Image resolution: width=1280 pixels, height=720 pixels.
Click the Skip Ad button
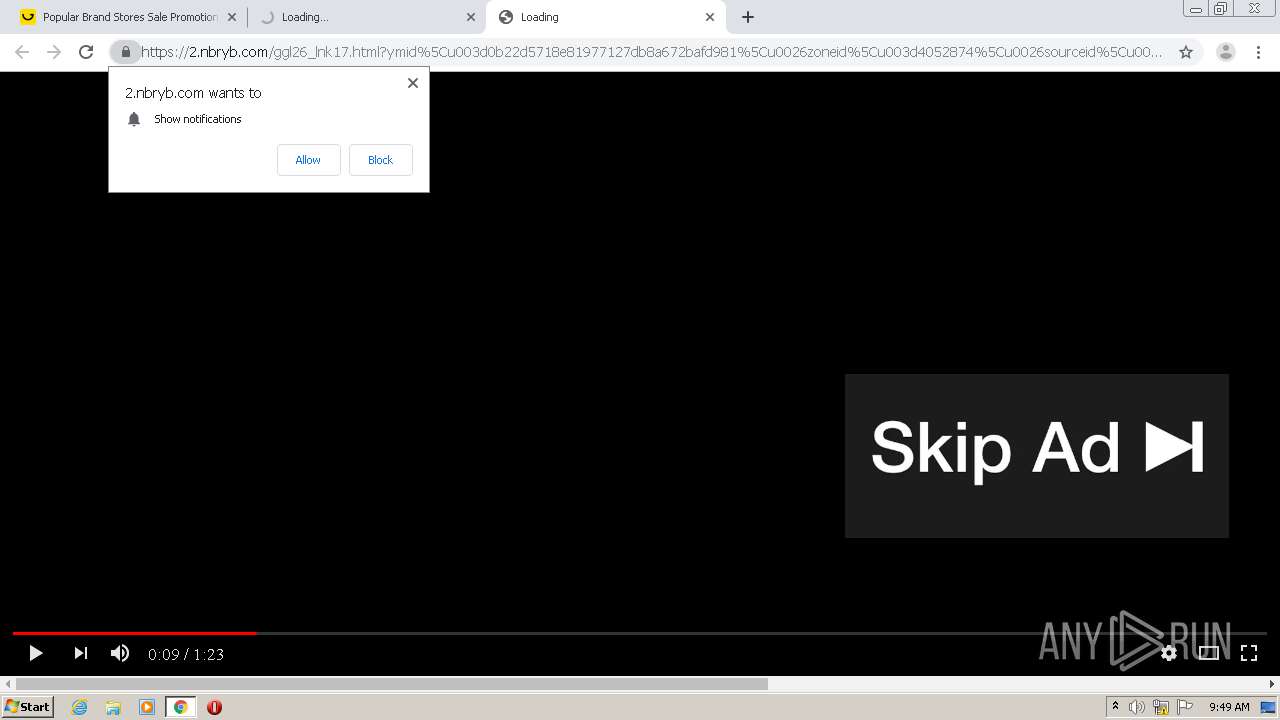(1036, 456)
